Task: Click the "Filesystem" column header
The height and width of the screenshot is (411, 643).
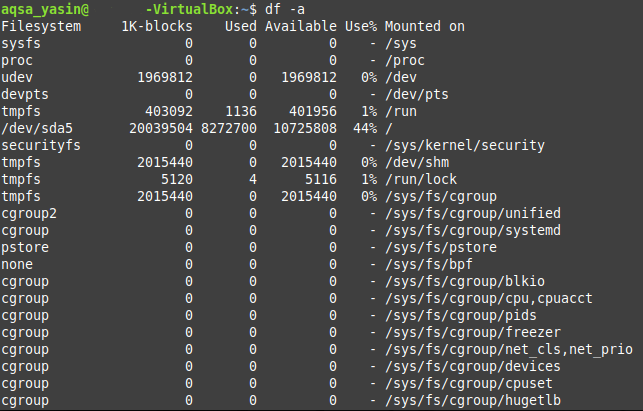Action: click(x=42, y=27)
